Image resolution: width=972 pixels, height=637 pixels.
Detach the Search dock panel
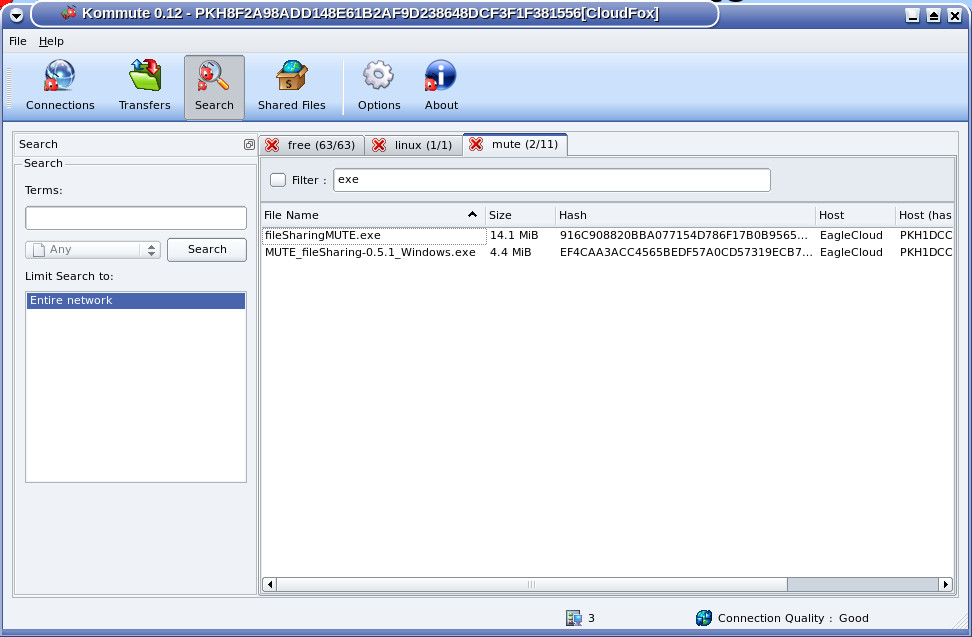click(x=249, y=144)
